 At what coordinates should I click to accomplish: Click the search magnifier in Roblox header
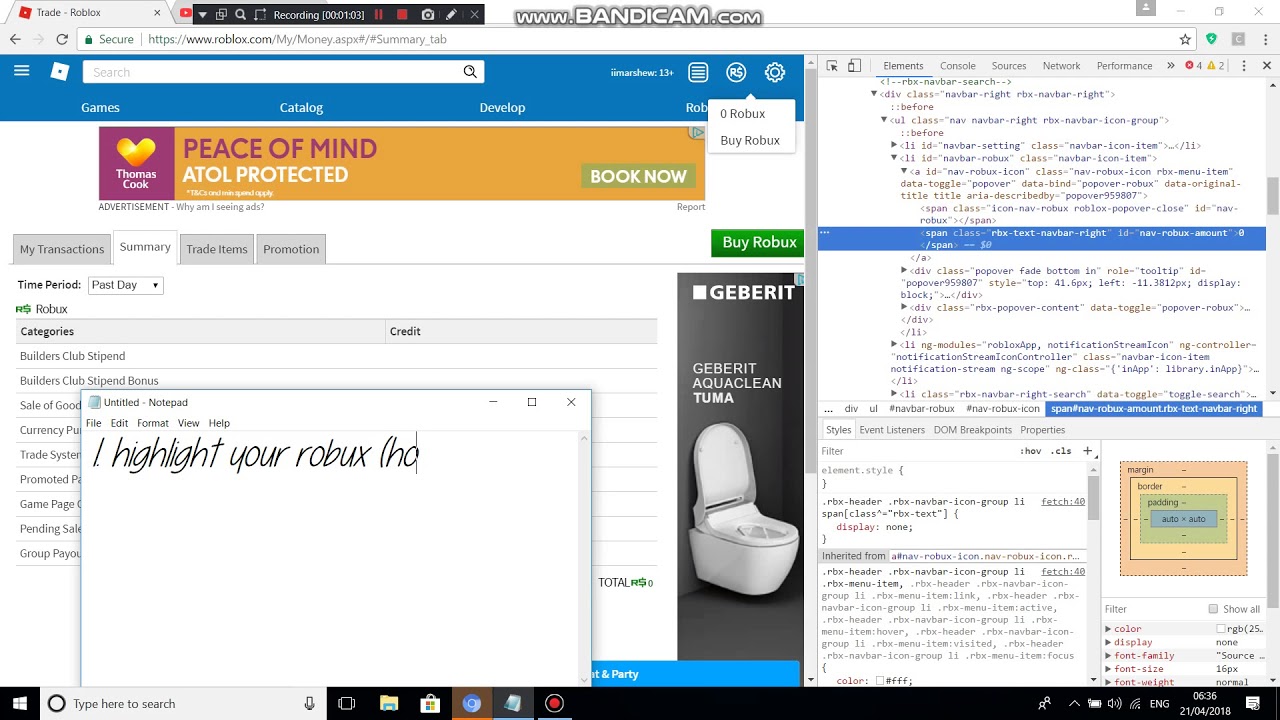click(470, 72)
